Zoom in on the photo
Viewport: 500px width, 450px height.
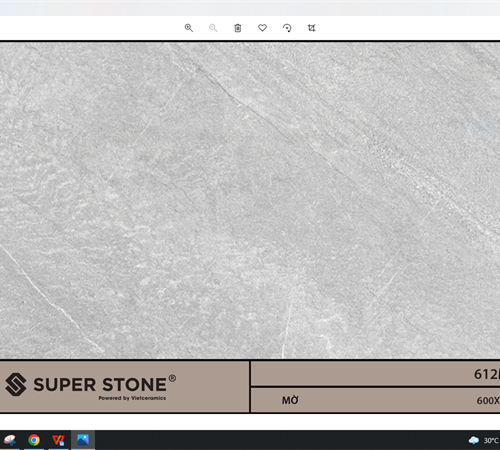[x=189, y=28]
